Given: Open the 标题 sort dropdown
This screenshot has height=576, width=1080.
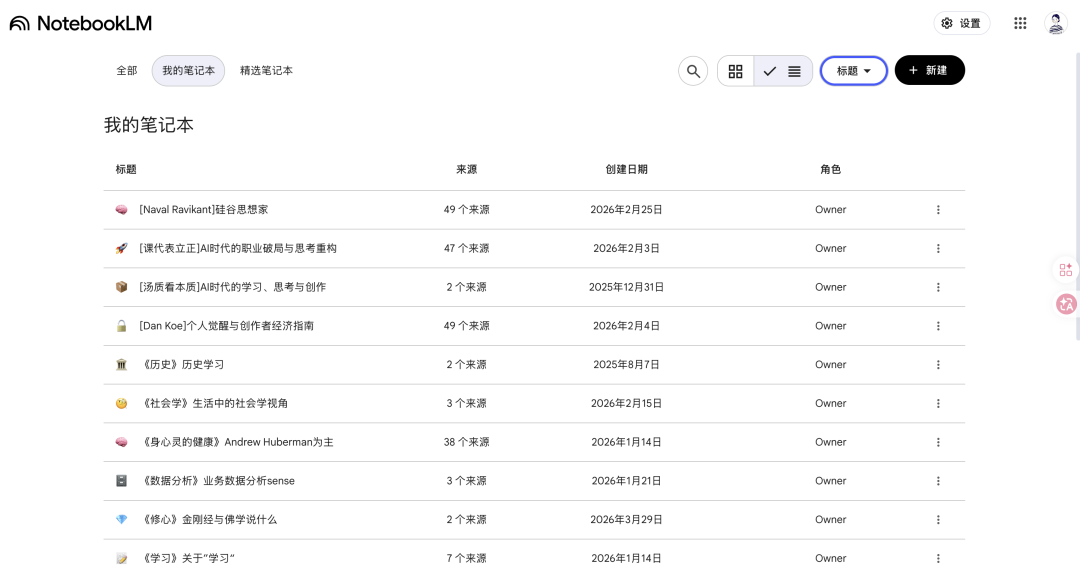Looking at the screenshot, I should pos(853,71).
